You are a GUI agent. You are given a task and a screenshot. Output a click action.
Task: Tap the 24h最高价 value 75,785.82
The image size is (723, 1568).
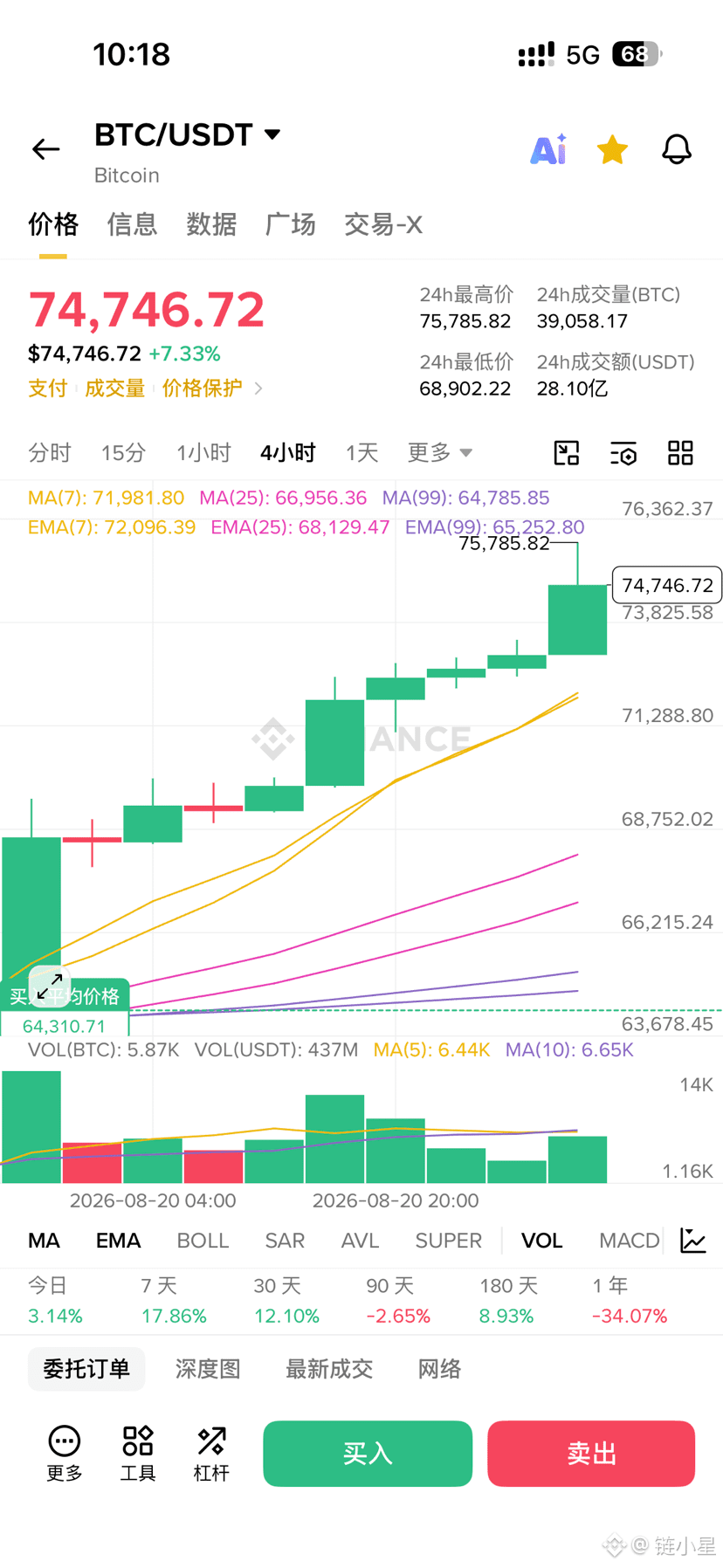pyautogui.click(x=465, y=321)
